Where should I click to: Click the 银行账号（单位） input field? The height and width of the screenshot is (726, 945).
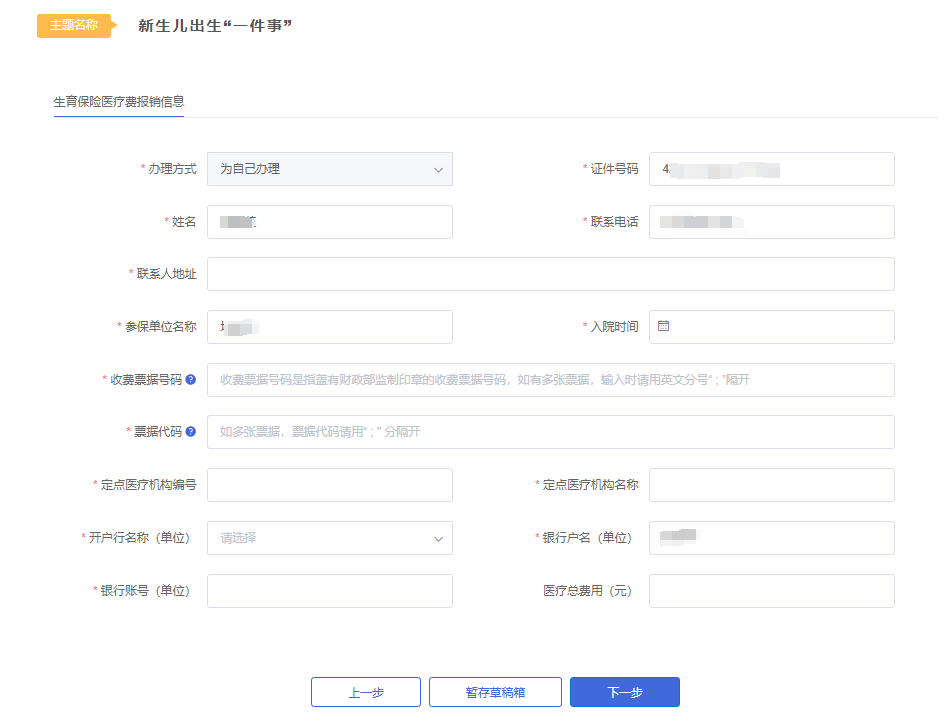[x=330, y=591]
